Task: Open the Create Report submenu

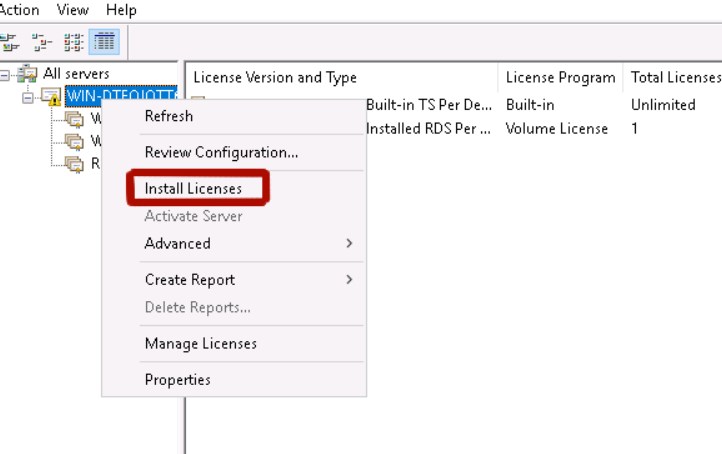Action: coord(234,279)
